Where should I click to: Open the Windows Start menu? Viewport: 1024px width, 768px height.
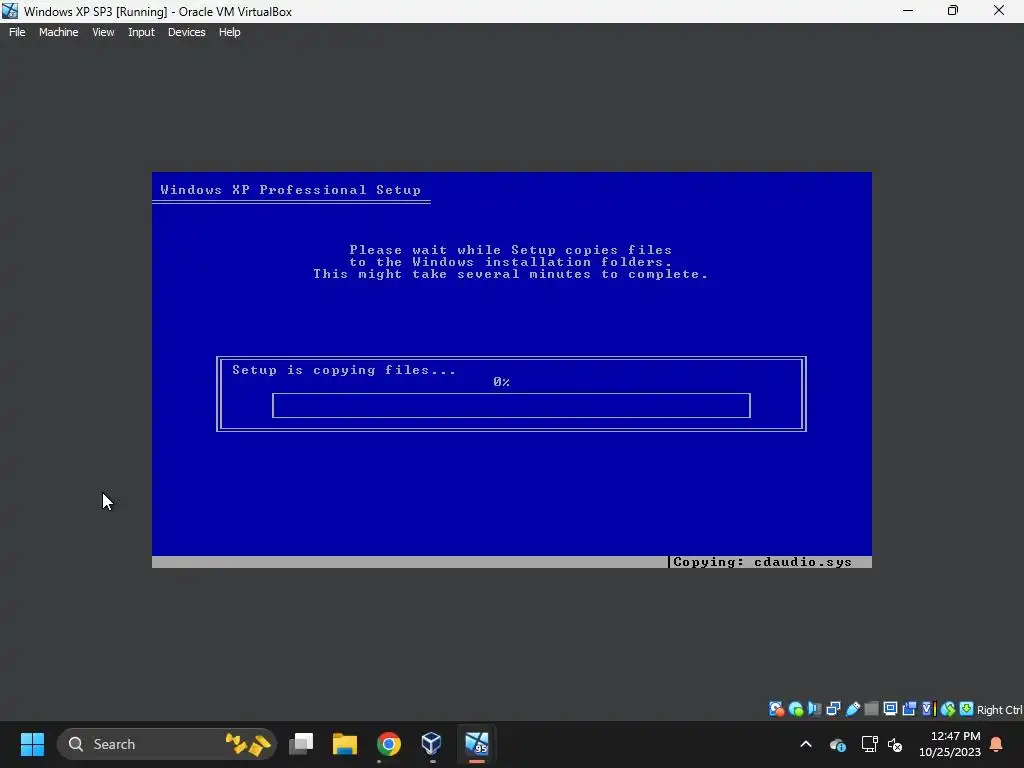pyautogui.click(x=32, y=744)
